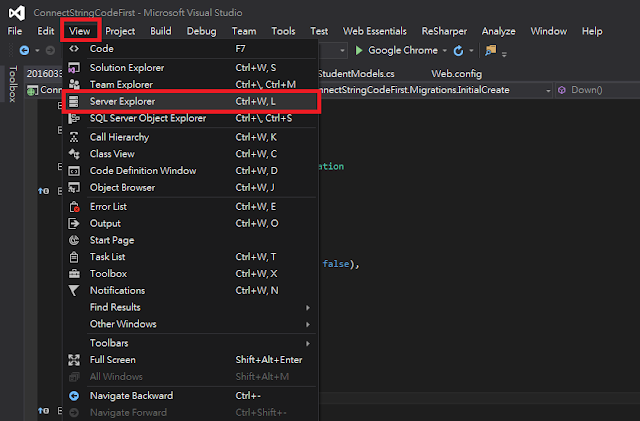Open the InitialCreate class dropdown arrow
The image size is (640, 421).
pyautogui.click(x=548, y=91)
